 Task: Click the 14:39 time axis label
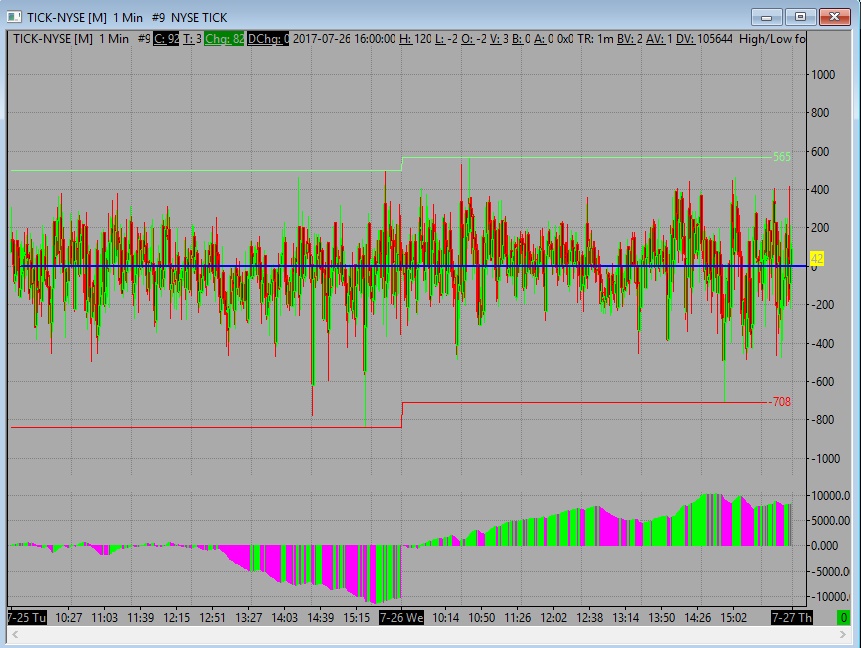click(x=321, y=618)
